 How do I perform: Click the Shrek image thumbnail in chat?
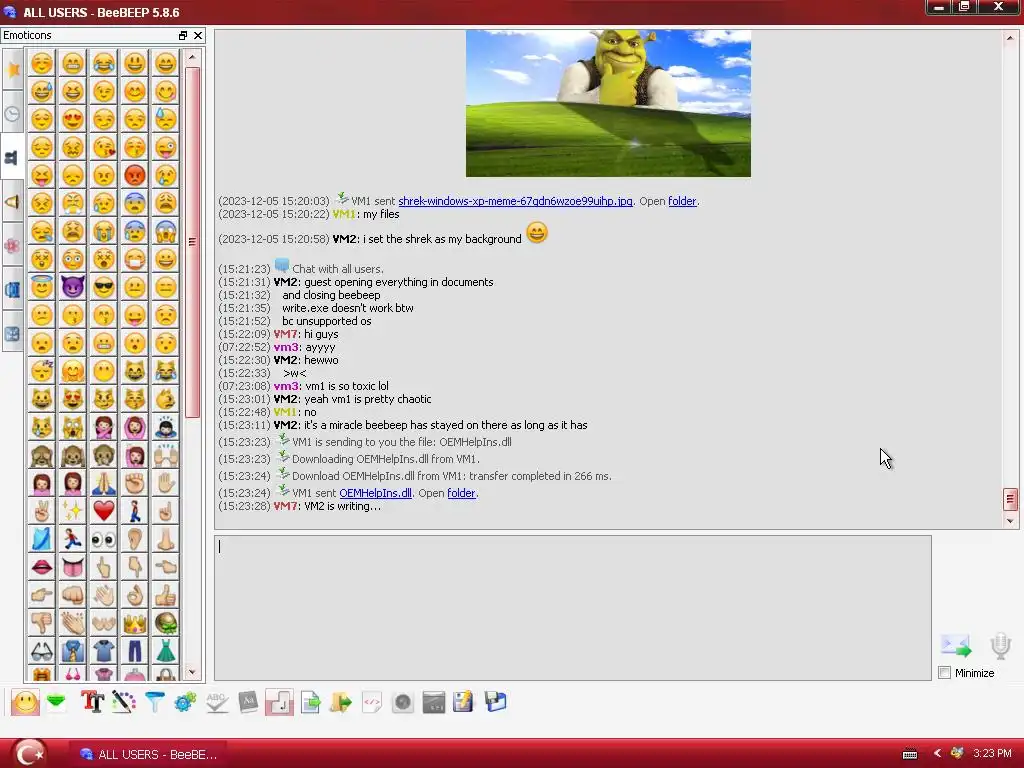point(608,103)
